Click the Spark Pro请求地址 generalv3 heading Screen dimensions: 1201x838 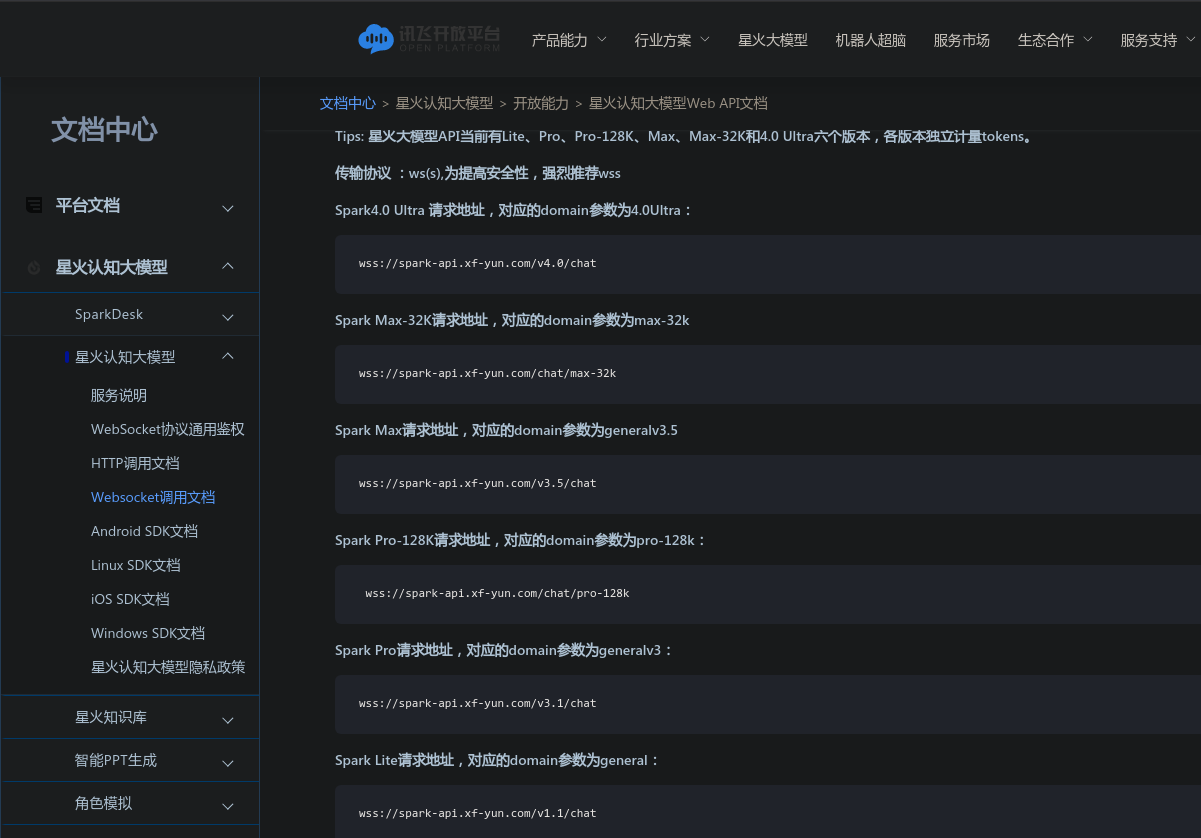pos(504,650)
